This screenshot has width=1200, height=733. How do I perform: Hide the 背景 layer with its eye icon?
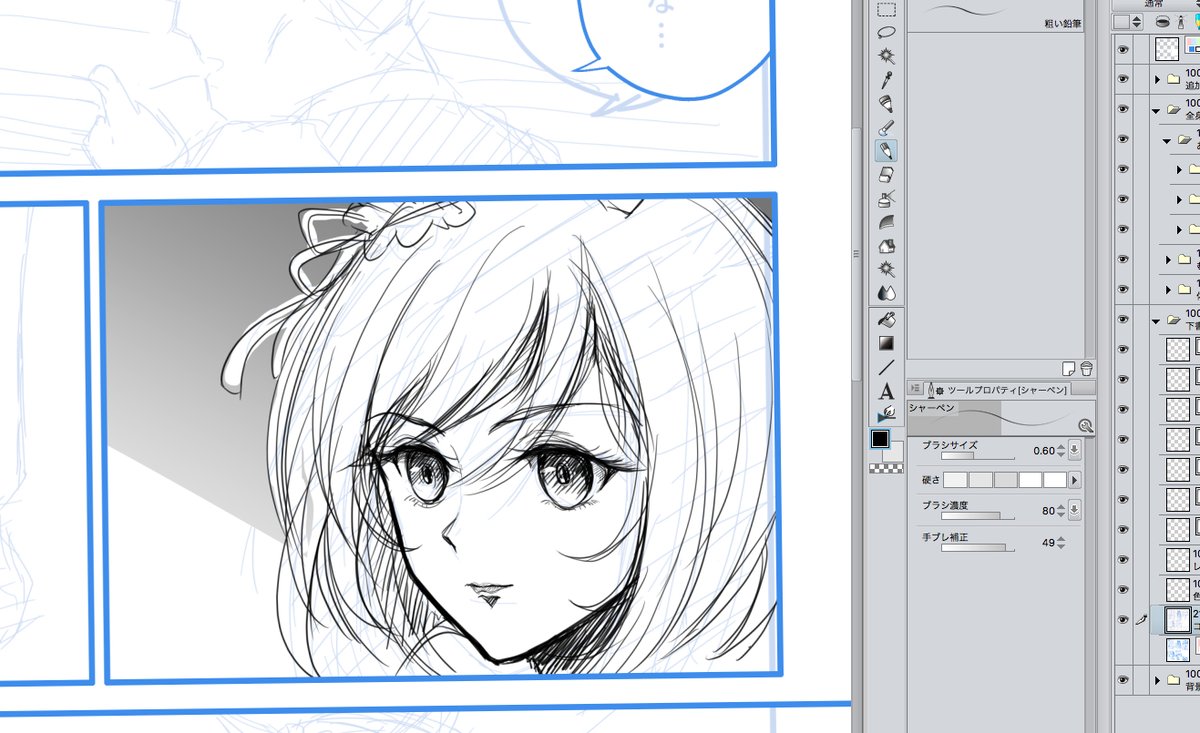click(1122, 678)
